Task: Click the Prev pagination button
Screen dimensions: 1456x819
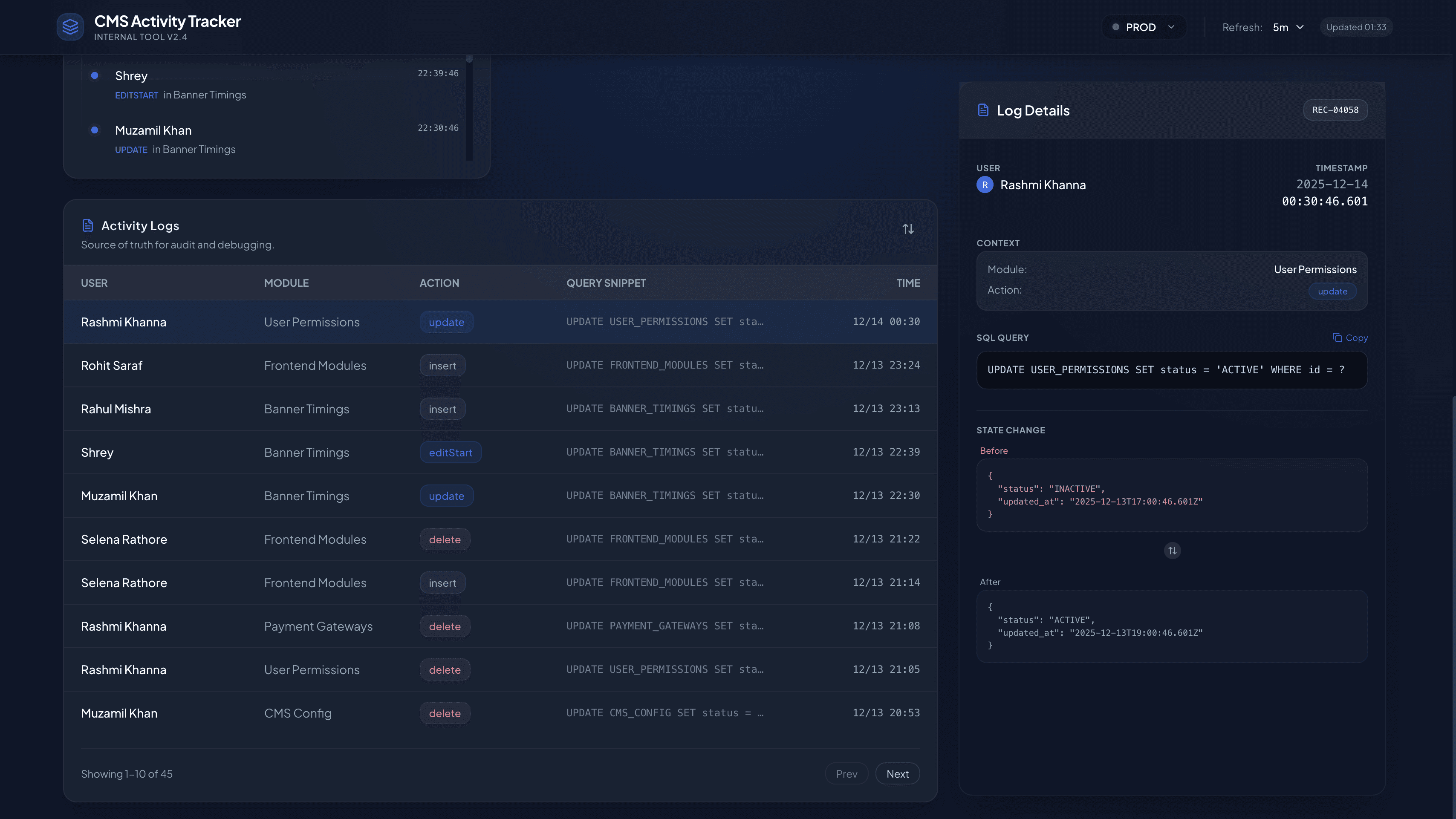Action: (846, 774)
